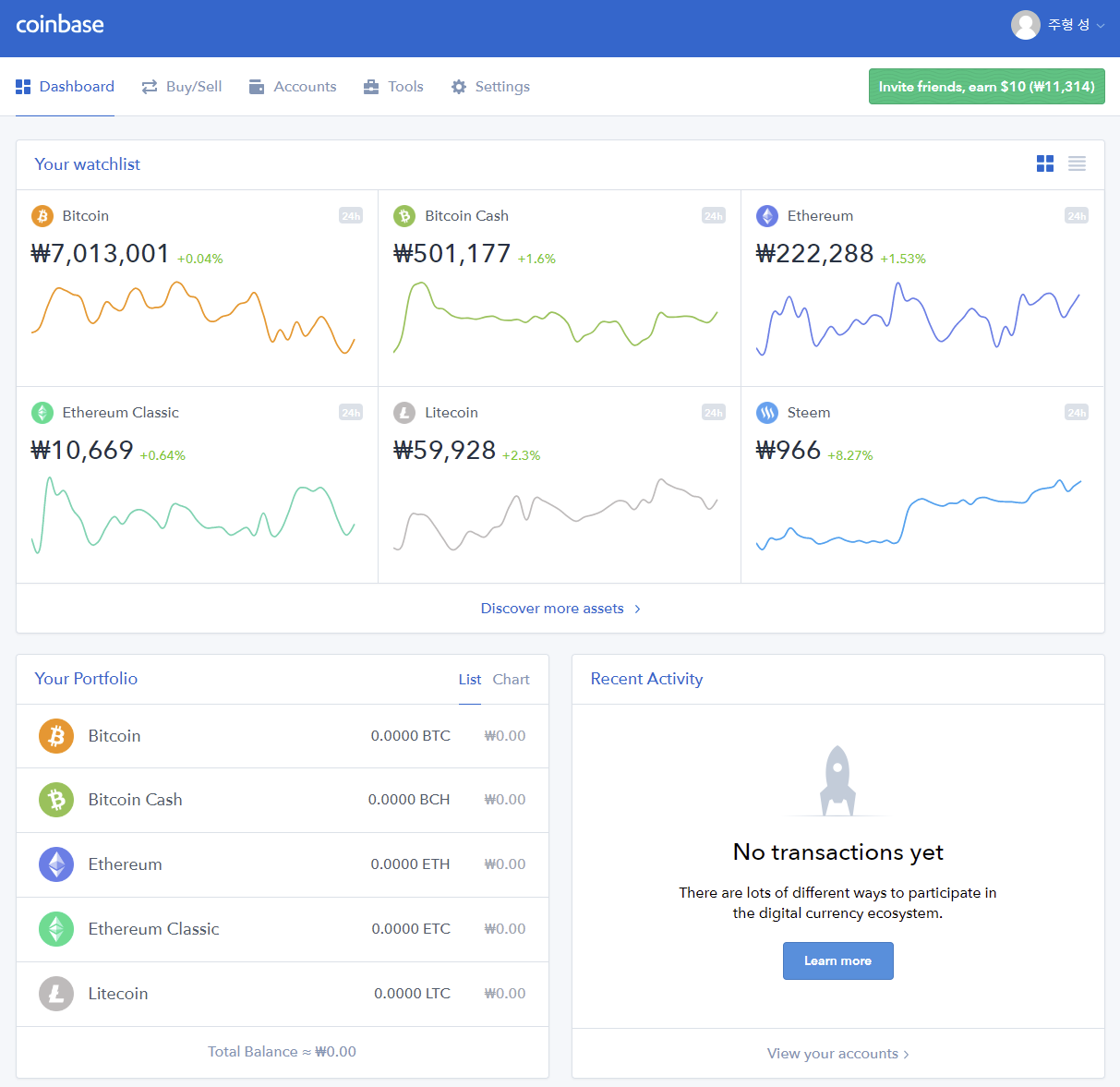Click the 0.0000 BTC balance
Viewport: 1120px width, 1087px height.
411,736
